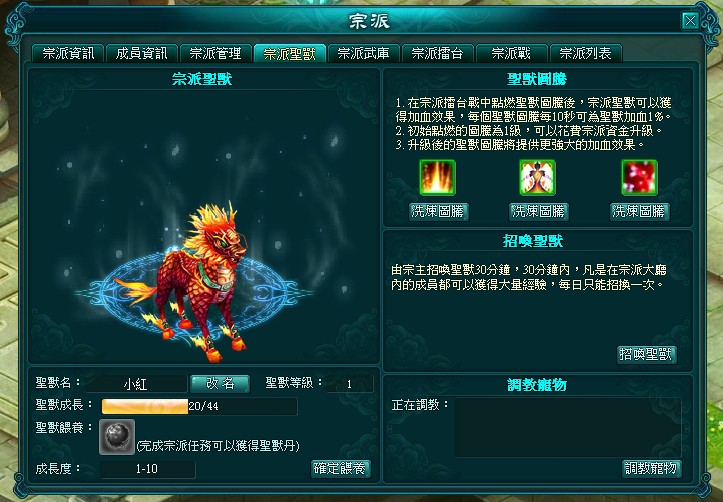Open the 宗派擂台 tab
The height and width of the screenshot is (502, 723).
(437, 53)
